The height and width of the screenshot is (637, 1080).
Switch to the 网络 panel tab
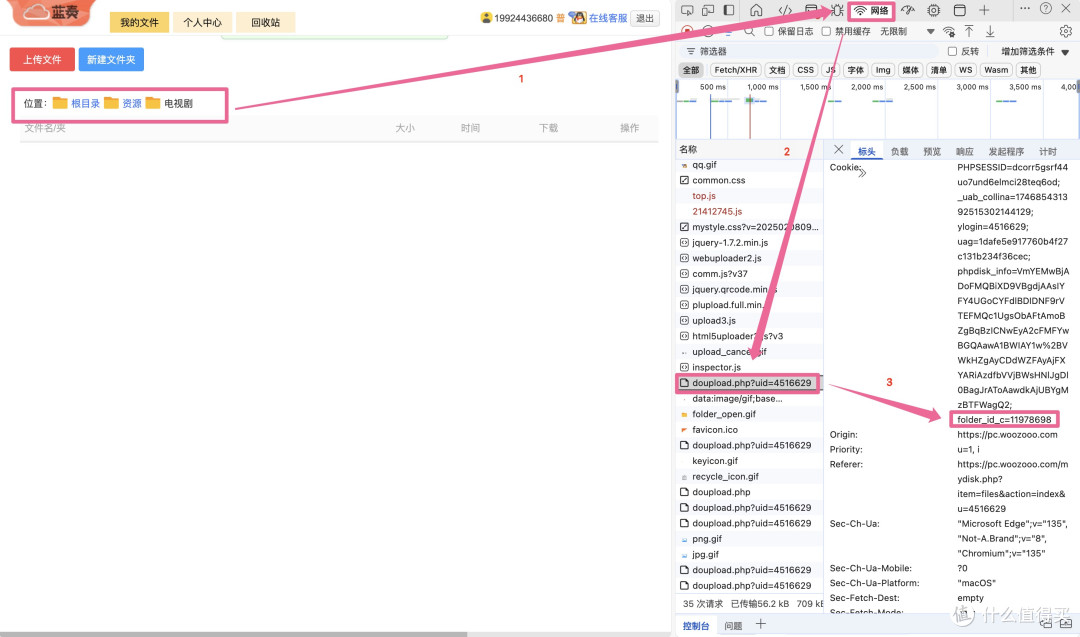[x=871, y=10]
